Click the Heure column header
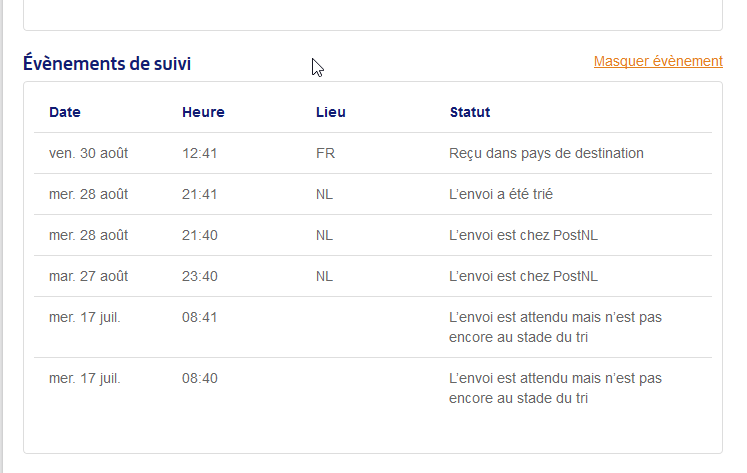 pyautogui.click(x=203, y=112)
